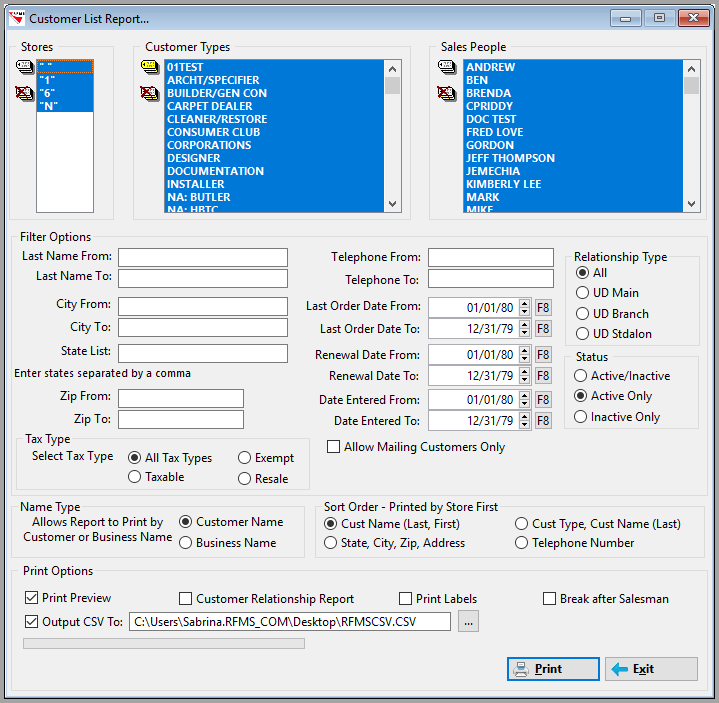The height and width of the screenshot is (703, 719).
Task: Browse for CSV output file path
Action: pyautogui.click(x=468, y=622)
